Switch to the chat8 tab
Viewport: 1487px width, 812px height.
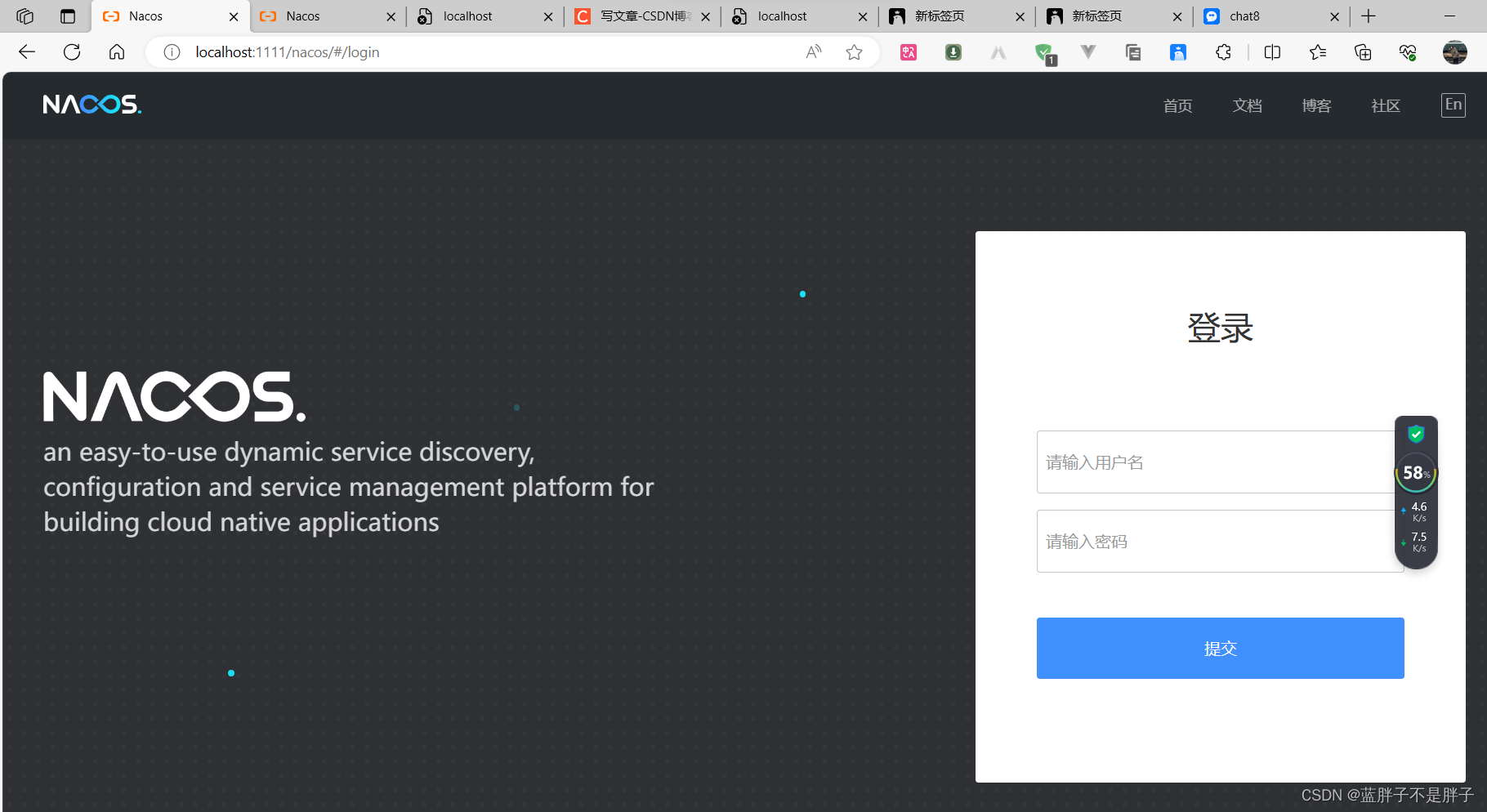[1270, 16]
